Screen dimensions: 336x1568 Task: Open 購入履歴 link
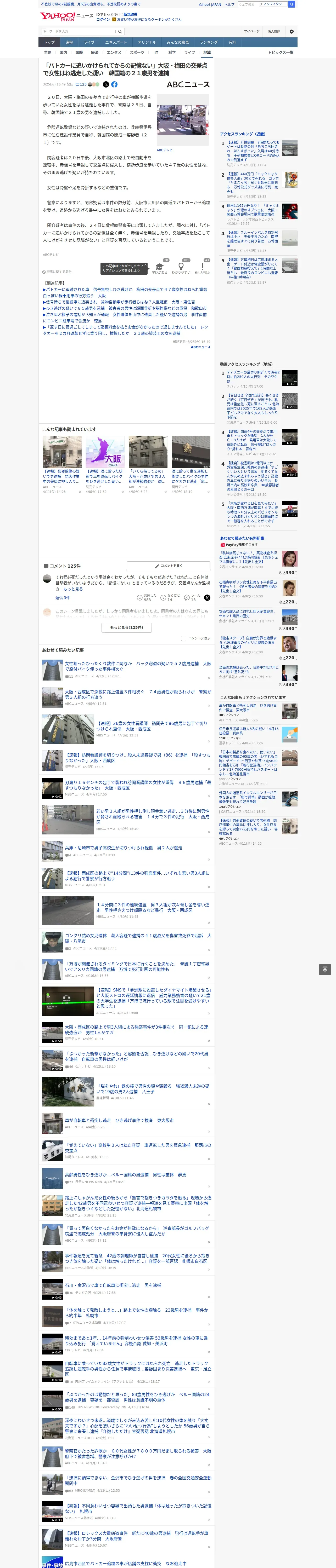(274, 31)
